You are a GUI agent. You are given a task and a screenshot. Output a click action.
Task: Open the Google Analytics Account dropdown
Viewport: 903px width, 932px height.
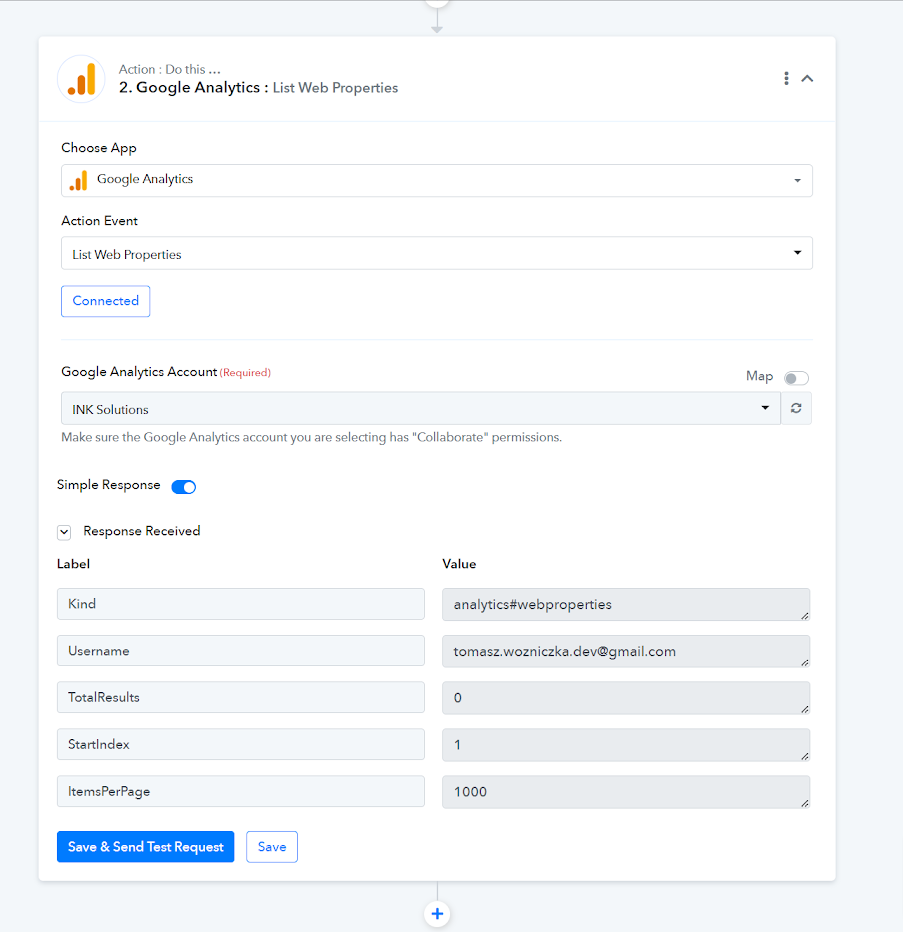(420, 409)
